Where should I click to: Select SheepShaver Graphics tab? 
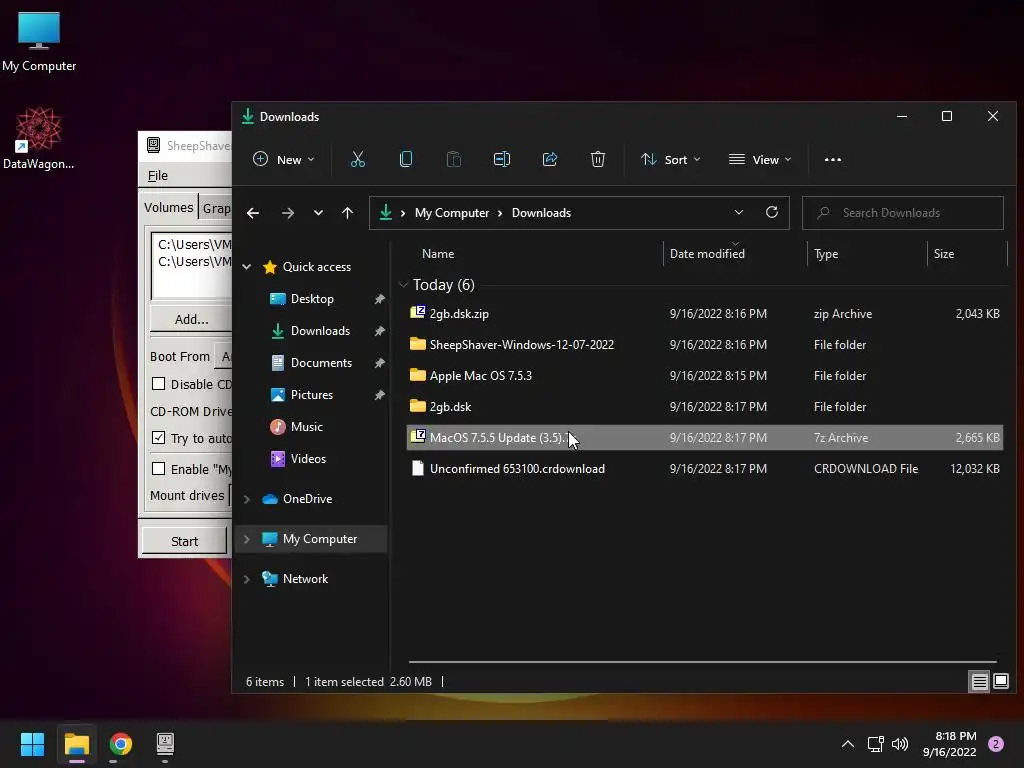coord(216,208)
